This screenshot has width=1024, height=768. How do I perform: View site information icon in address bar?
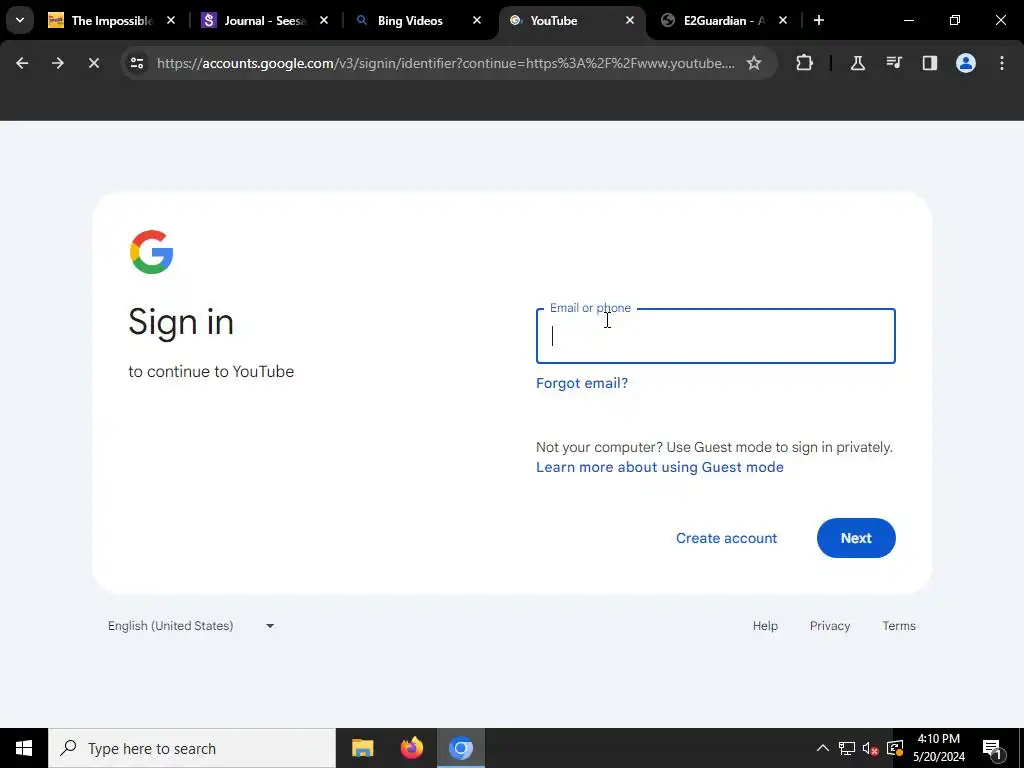pyautogui.click(x=137, y=63)
